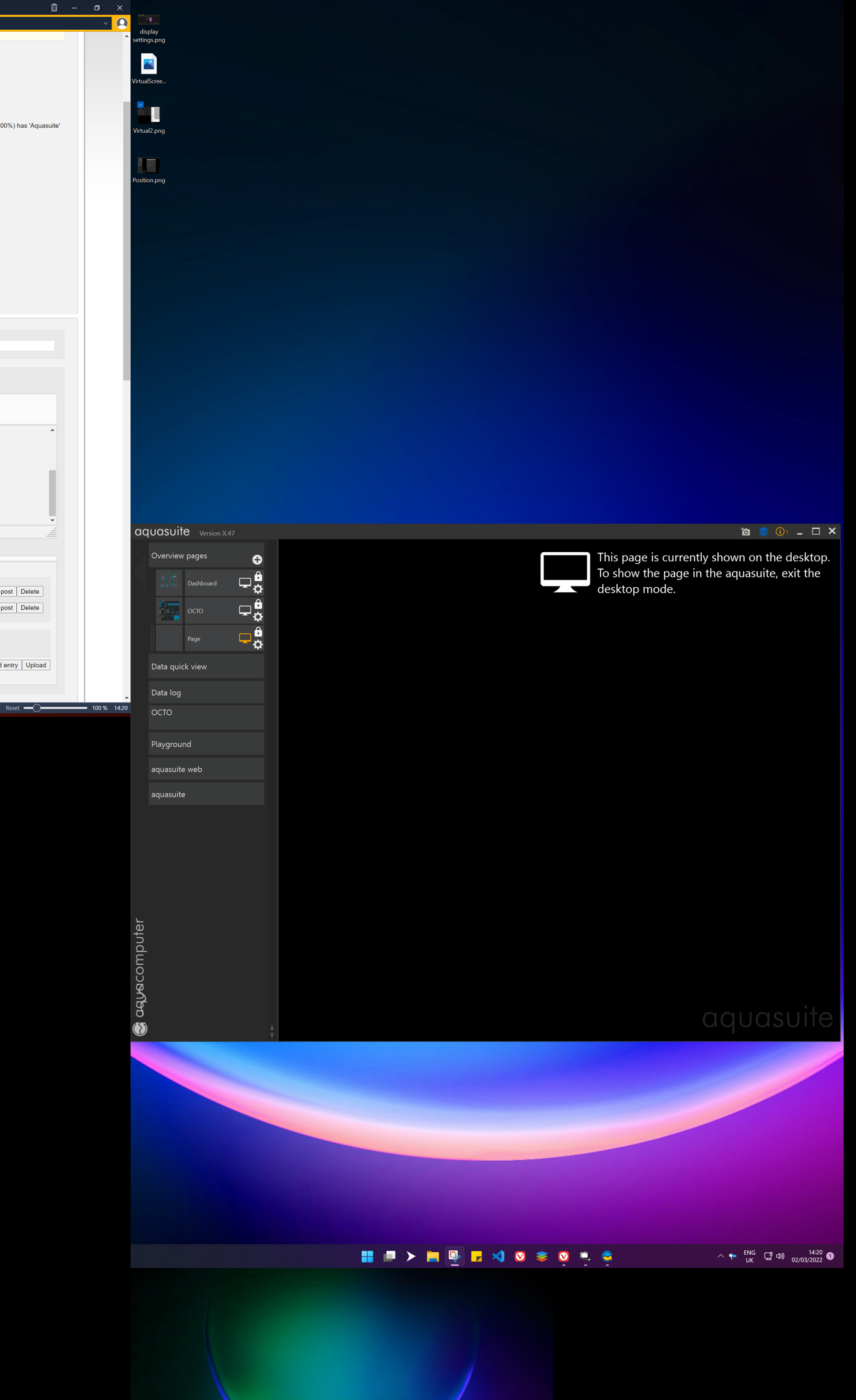Image resolution: width=856 pixels, height=1400 pixels.
Task: Expand the Playground section
Action: pos(206,744)
